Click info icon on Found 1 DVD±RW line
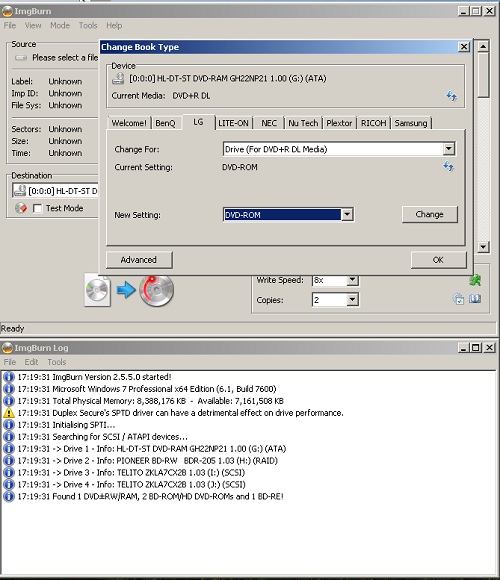This screenshot has width=500, height=580. tap(9, 496)
